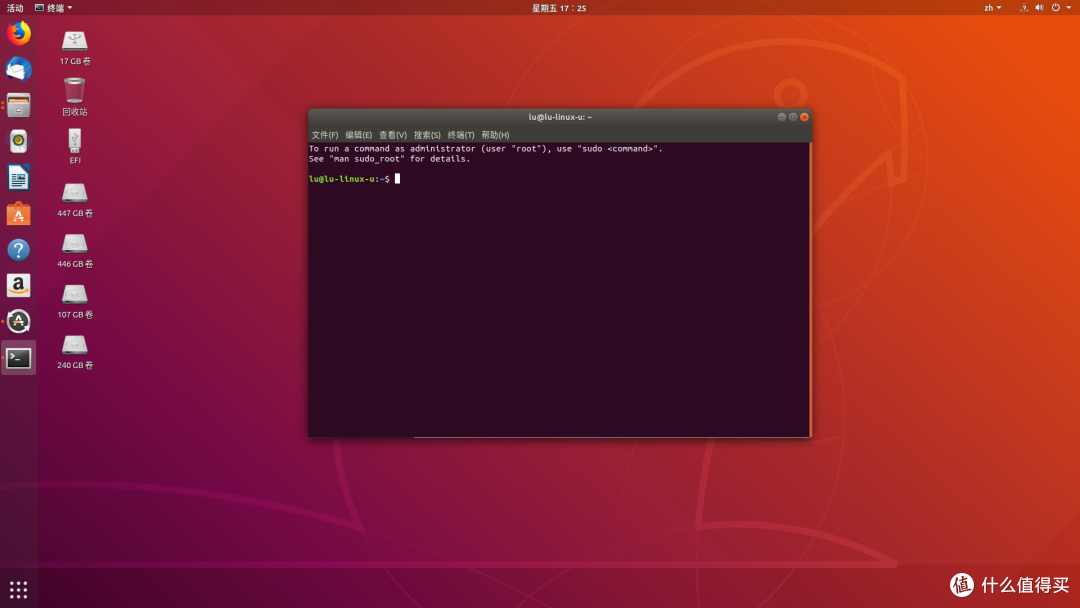Open the power menu icon

[1055, 8]
